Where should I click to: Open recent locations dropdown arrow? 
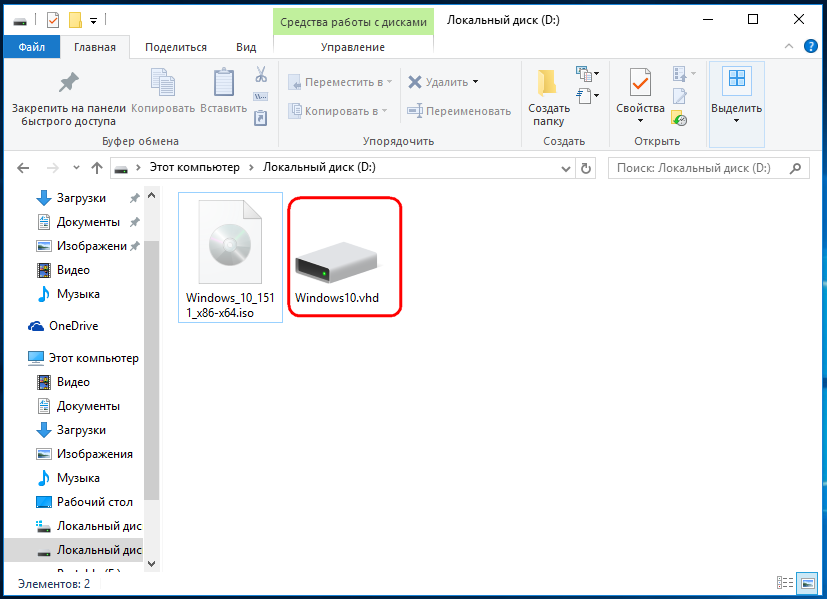(76, 168)
